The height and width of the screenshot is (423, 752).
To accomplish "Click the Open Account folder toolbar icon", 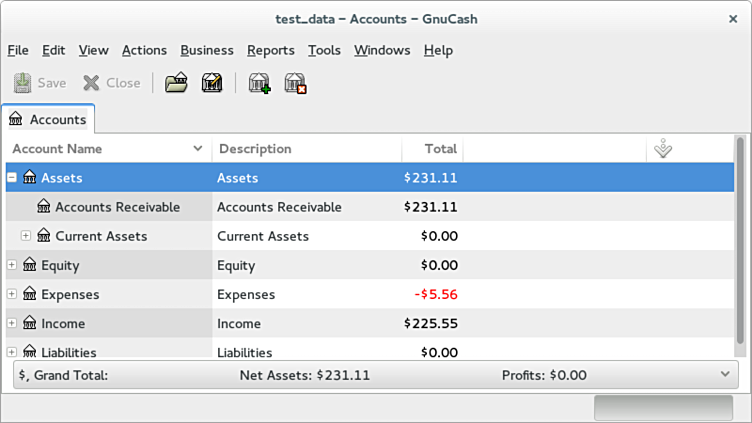I will point(176,83).
